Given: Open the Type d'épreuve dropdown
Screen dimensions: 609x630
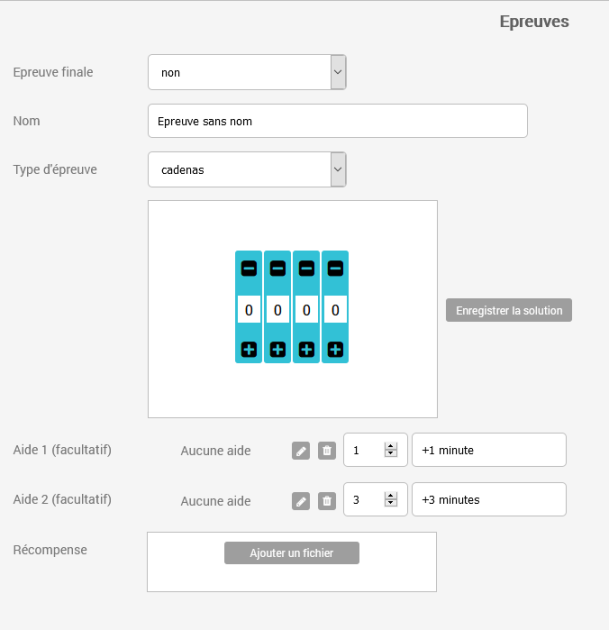Looking at the screenshot, I should tap(247, 170).
